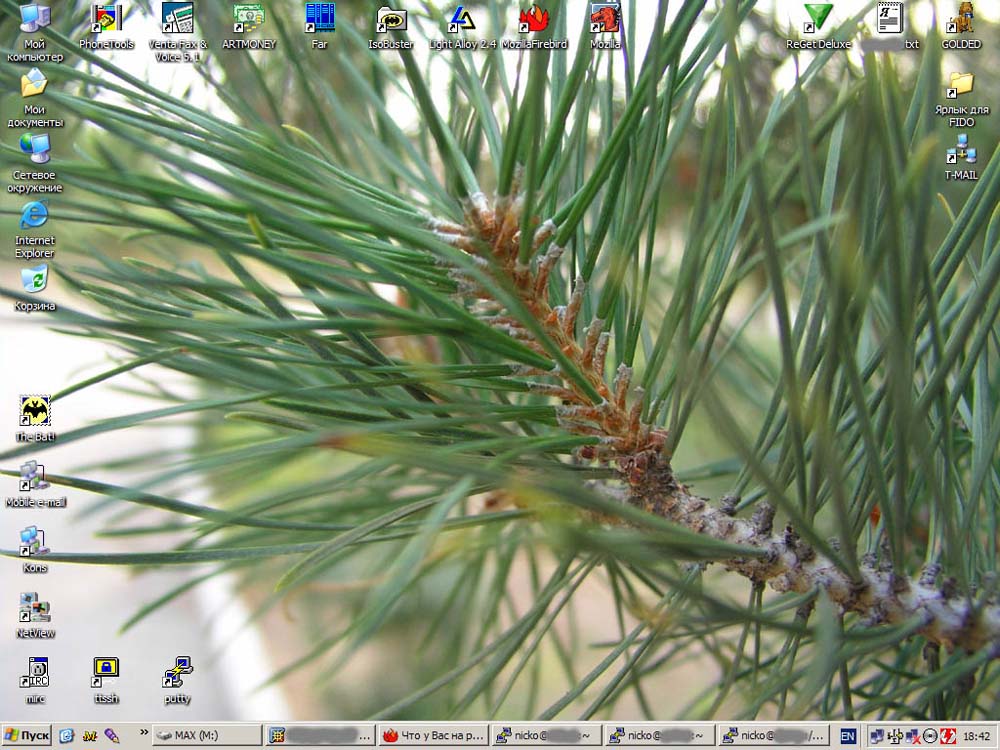Image resolution: width=1000 pixels, height=750 pixels.
Task: Expand the quick launch overflow chevron
Action: tap(143, 734)
